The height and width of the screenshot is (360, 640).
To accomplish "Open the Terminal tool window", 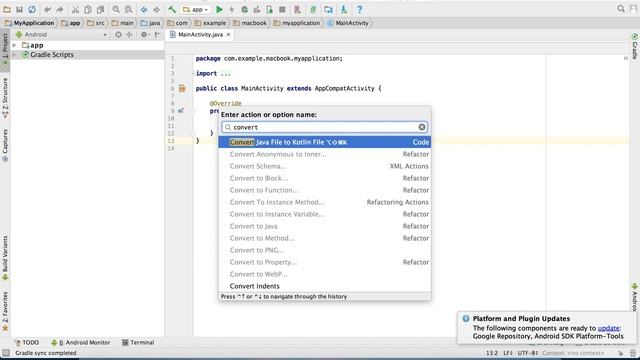I will (x=138, y=342).
